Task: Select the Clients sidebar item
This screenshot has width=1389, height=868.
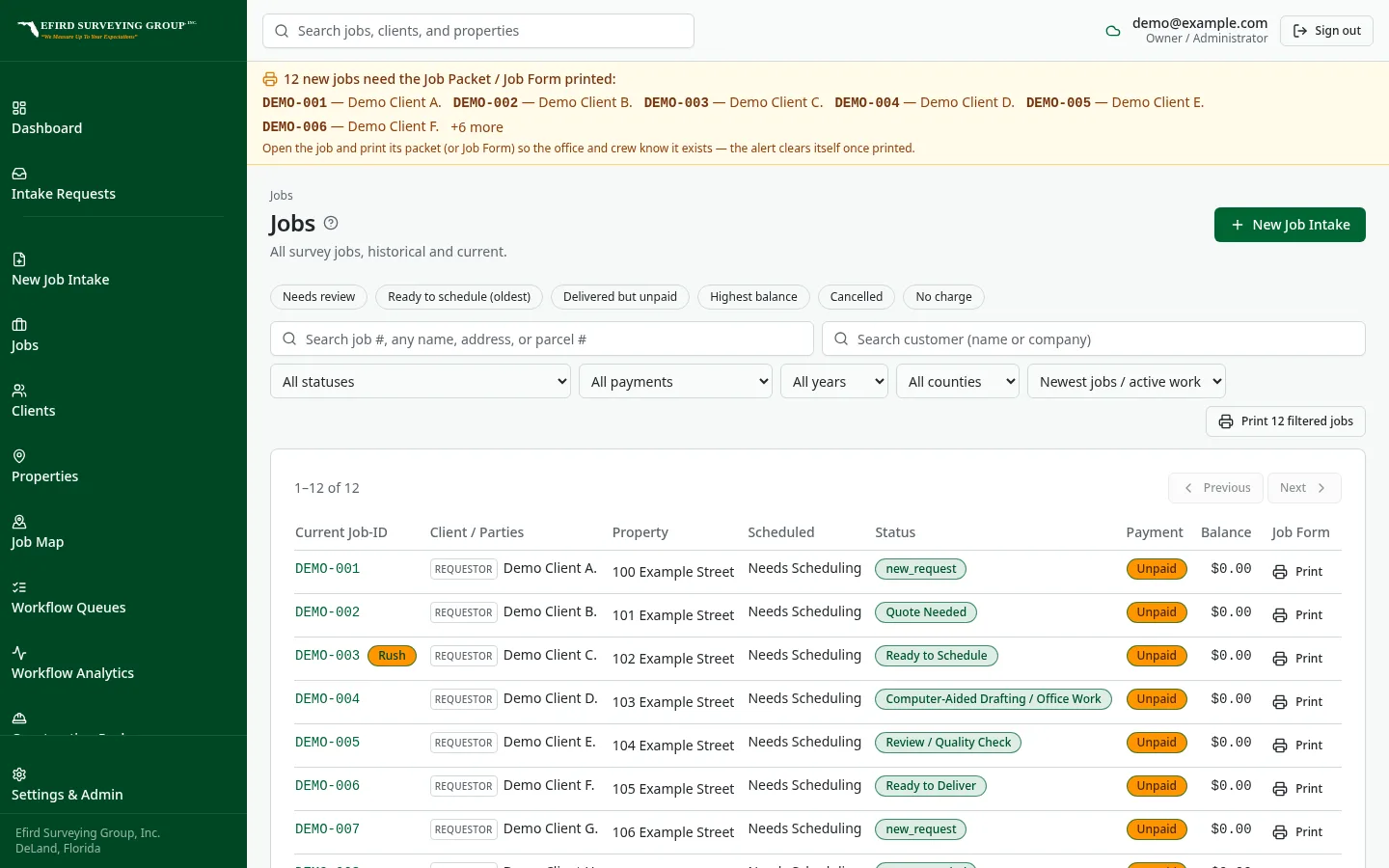Action: click(123, 400)
